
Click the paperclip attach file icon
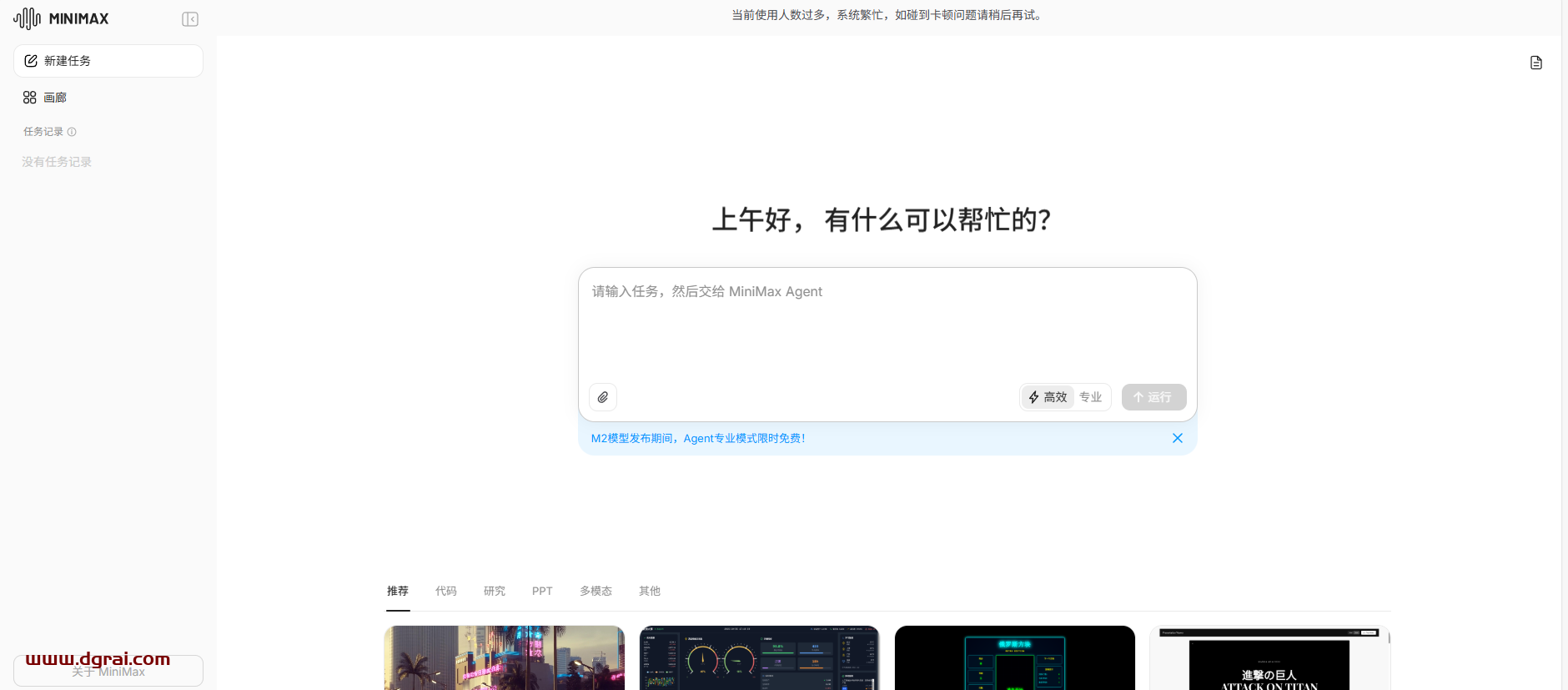click(x=603, y=397)
